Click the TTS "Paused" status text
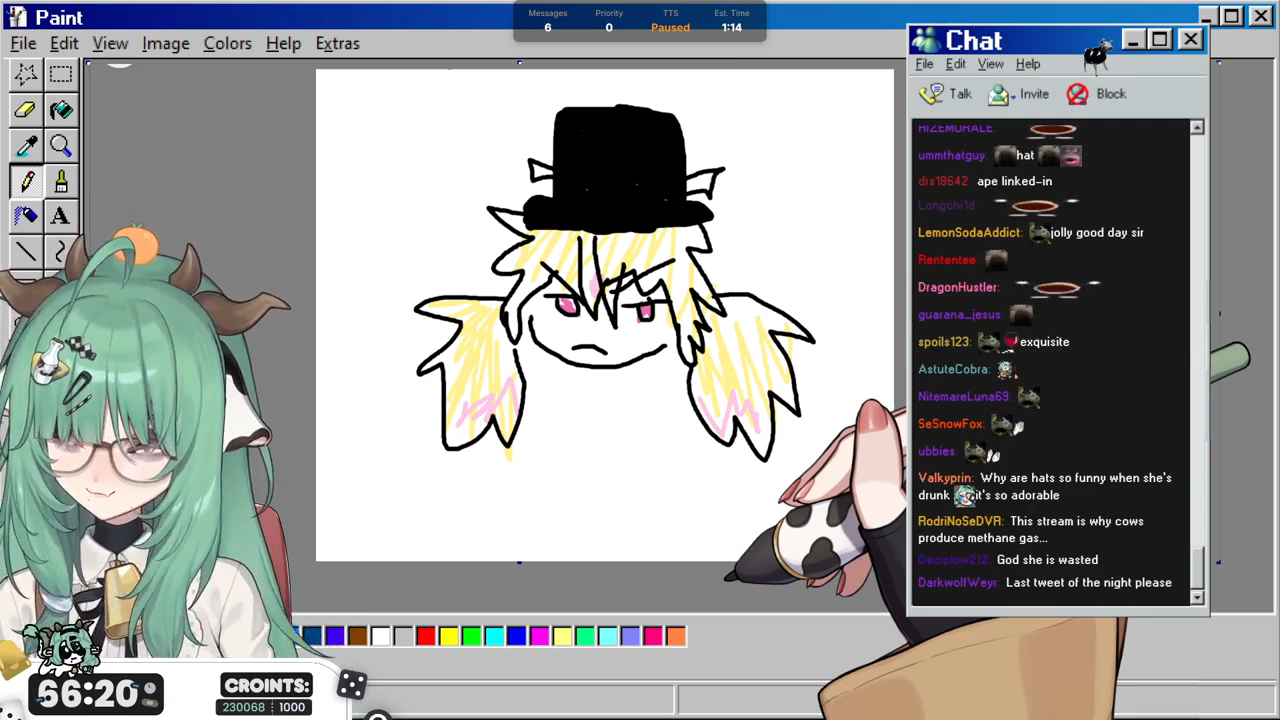 coord(670,28)
